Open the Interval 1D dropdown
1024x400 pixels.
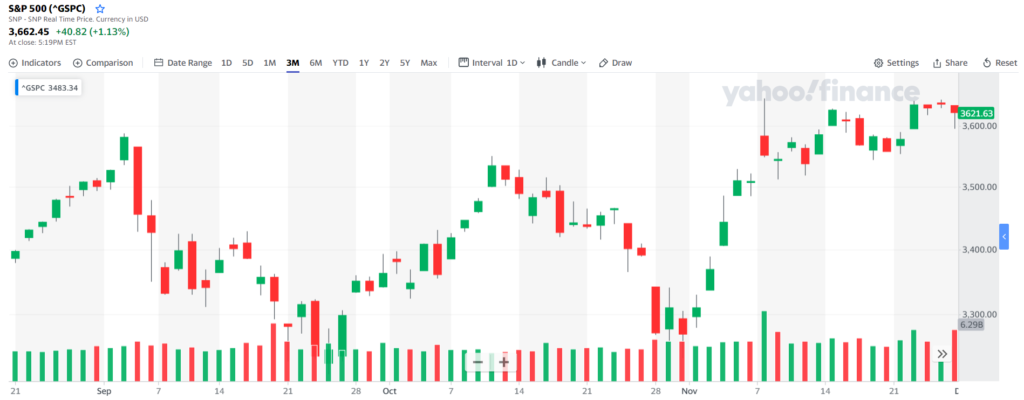(x=492, y=63)
